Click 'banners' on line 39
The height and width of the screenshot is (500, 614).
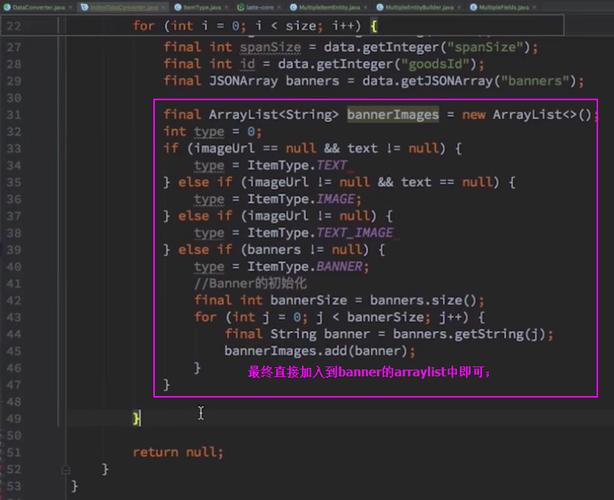pyautogui.click(x=274, y=250)
